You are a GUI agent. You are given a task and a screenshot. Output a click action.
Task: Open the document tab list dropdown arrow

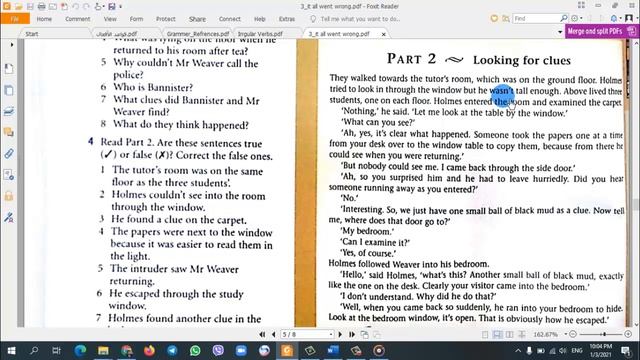(x=560, y=32)
